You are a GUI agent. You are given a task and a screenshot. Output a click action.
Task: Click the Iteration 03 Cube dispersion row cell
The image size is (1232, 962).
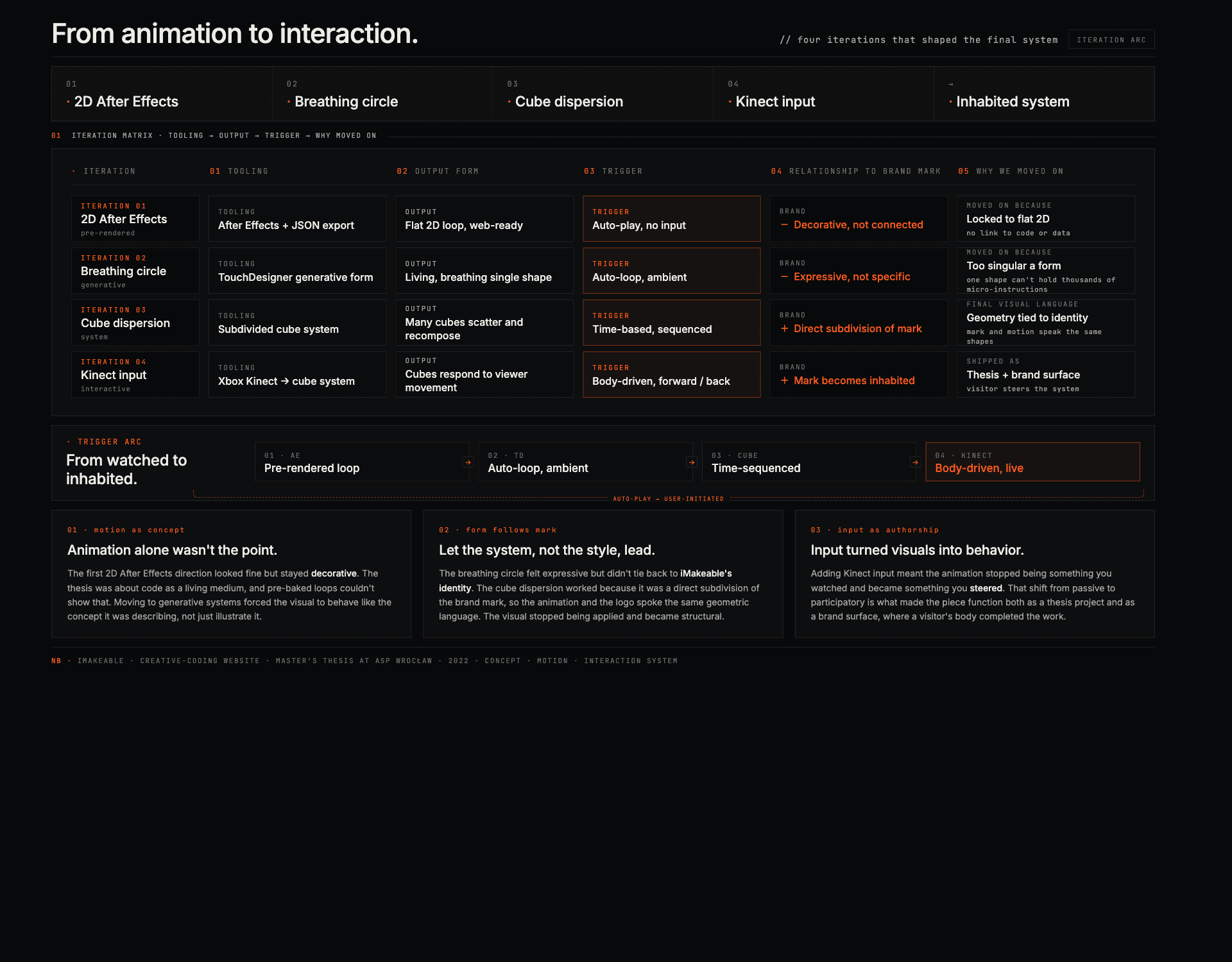tap(135, 323)
